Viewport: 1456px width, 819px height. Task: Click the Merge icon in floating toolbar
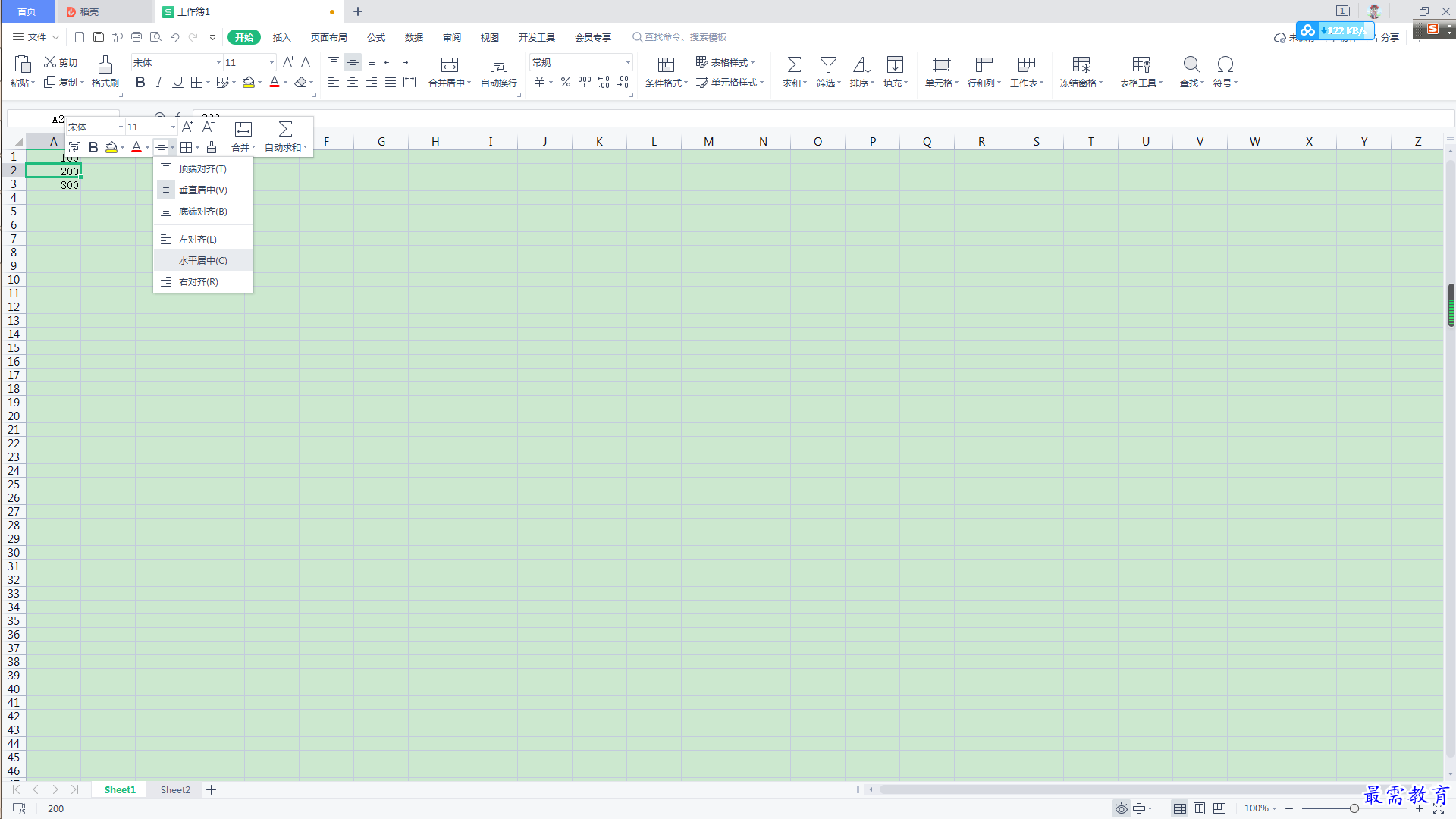pos(243,129)
